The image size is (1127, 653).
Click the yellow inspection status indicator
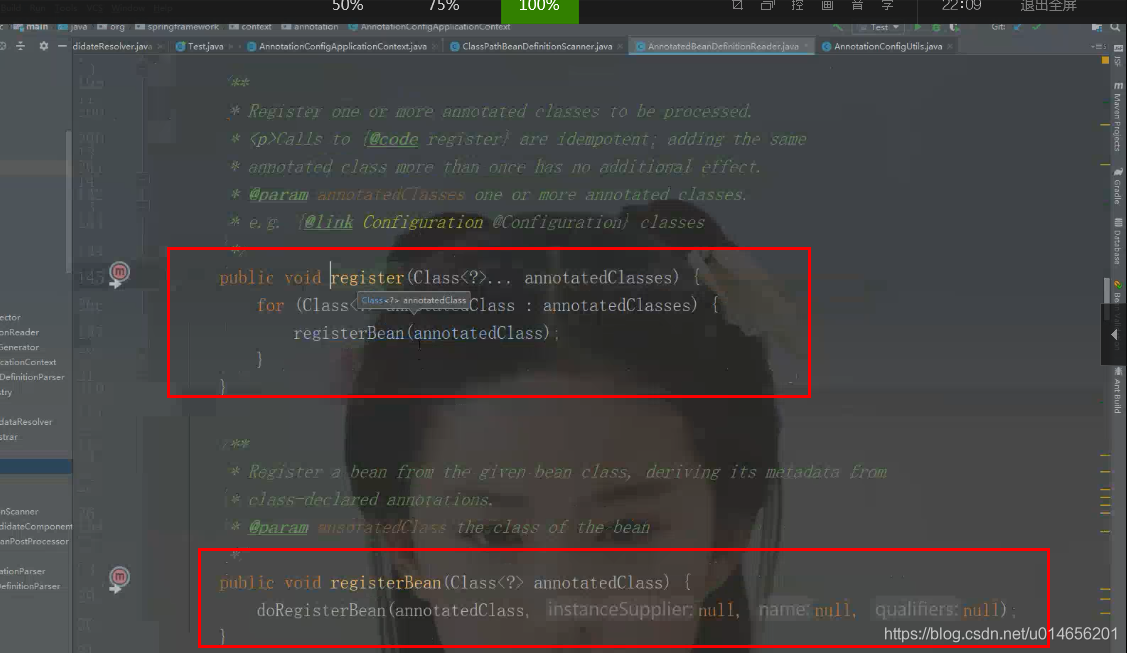point(1105,61)
